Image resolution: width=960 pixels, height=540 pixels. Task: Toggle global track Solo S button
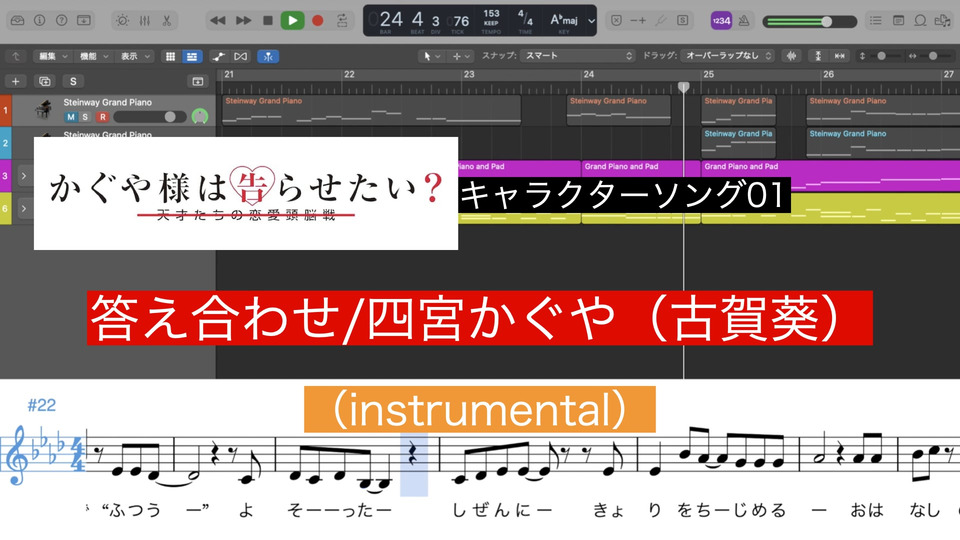click(73, 81)
